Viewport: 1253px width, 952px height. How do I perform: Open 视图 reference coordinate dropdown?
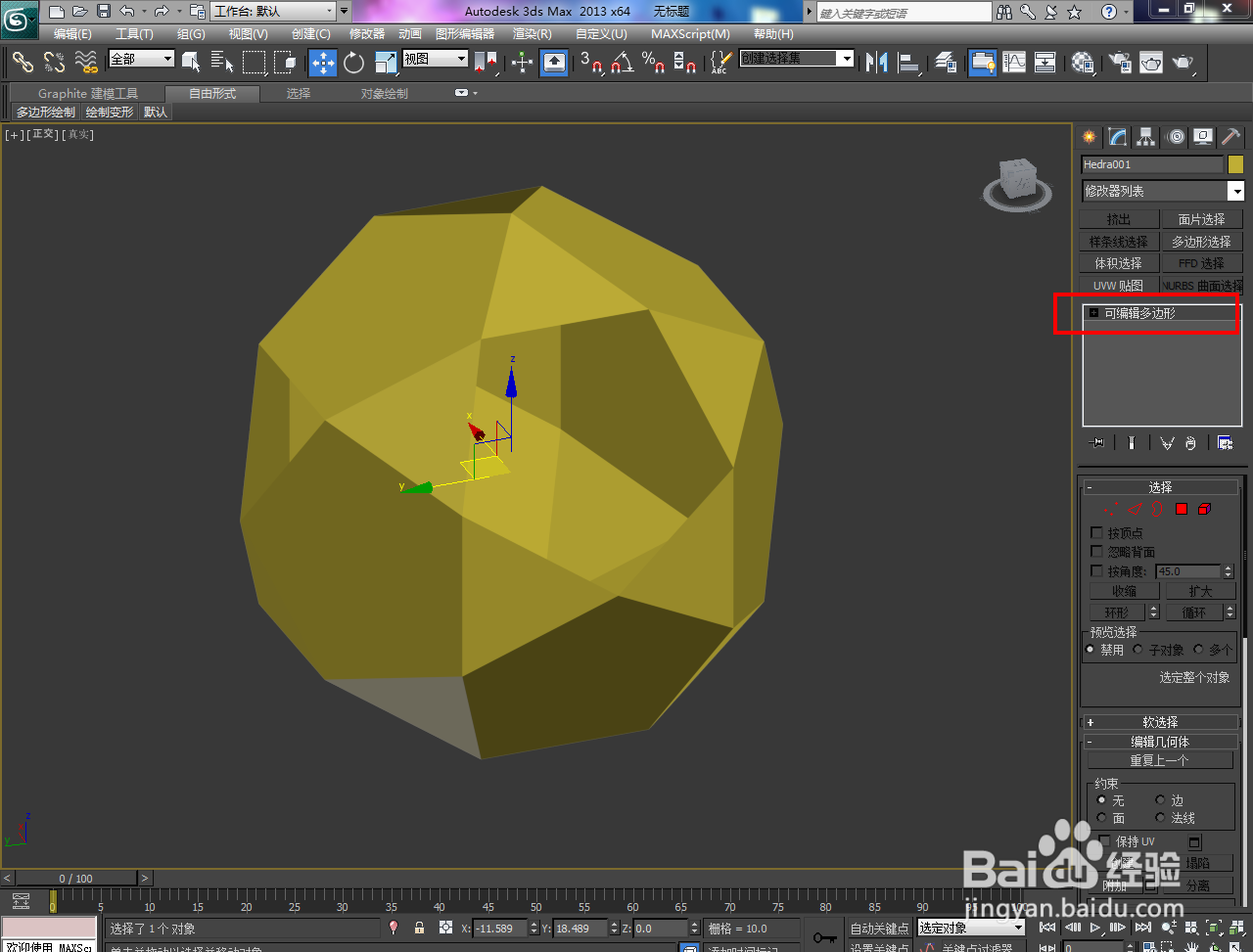pyautogui.click(x=436, y=59)
